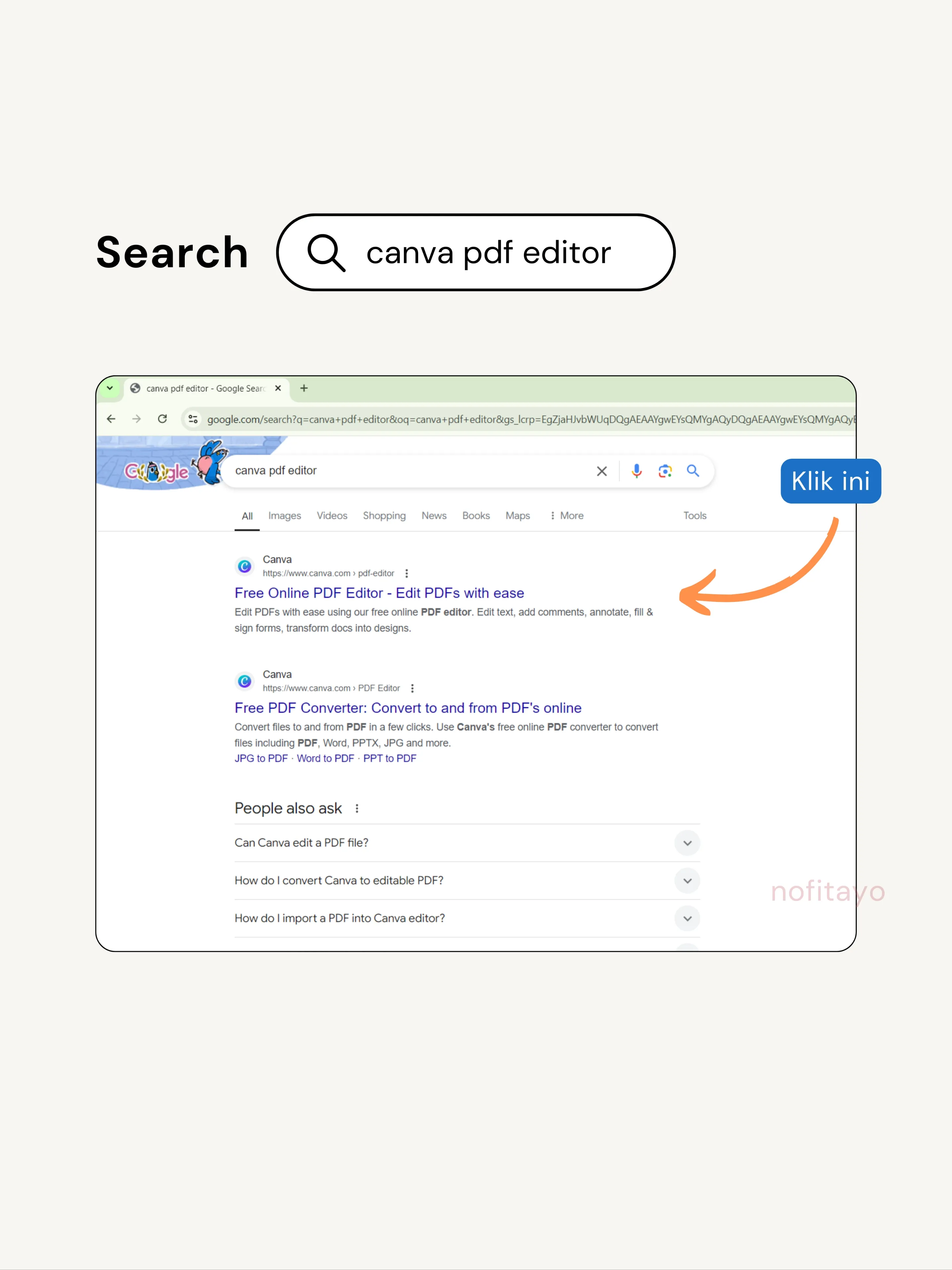This screenshot has height=1270, width=952.
Task: Open 'Free Online PDF Editor' result link
Action: coord(379,593)
